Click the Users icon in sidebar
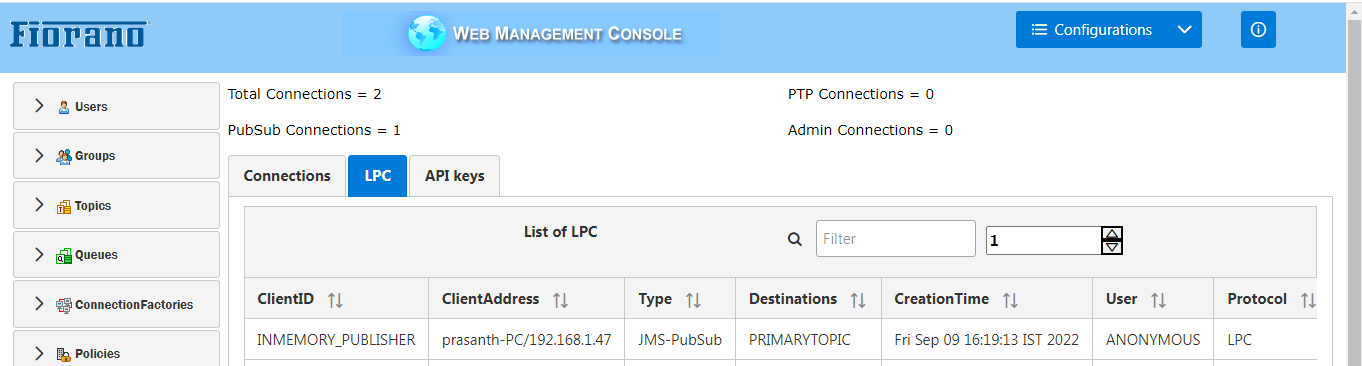Screen dimensions: 1362x366 coord(64,107)
